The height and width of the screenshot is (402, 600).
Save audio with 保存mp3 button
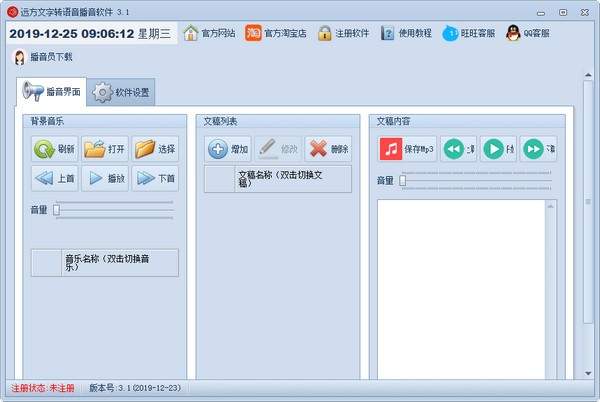point(407,150)
